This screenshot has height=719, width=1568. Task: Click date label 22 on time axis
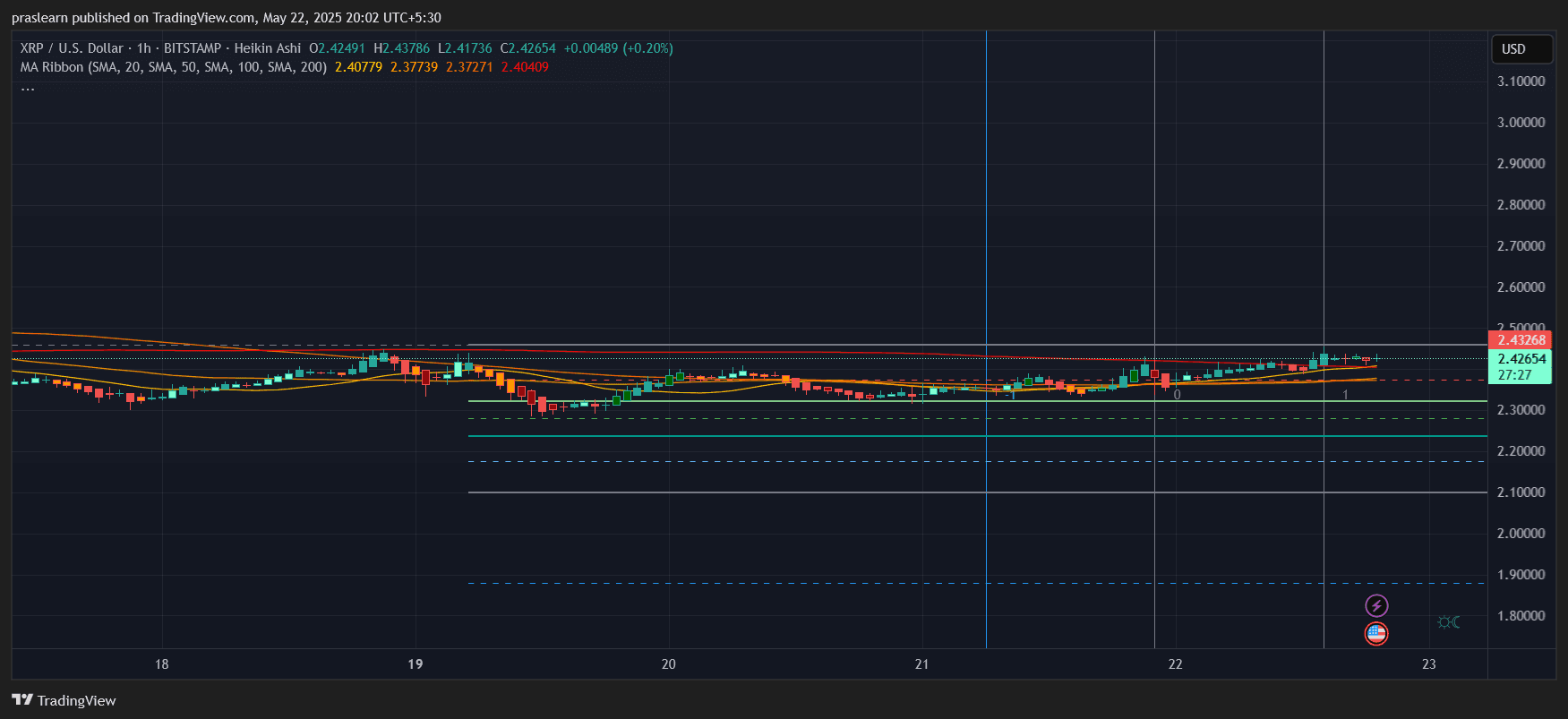pyautogui.click(x=1176, y=664)
